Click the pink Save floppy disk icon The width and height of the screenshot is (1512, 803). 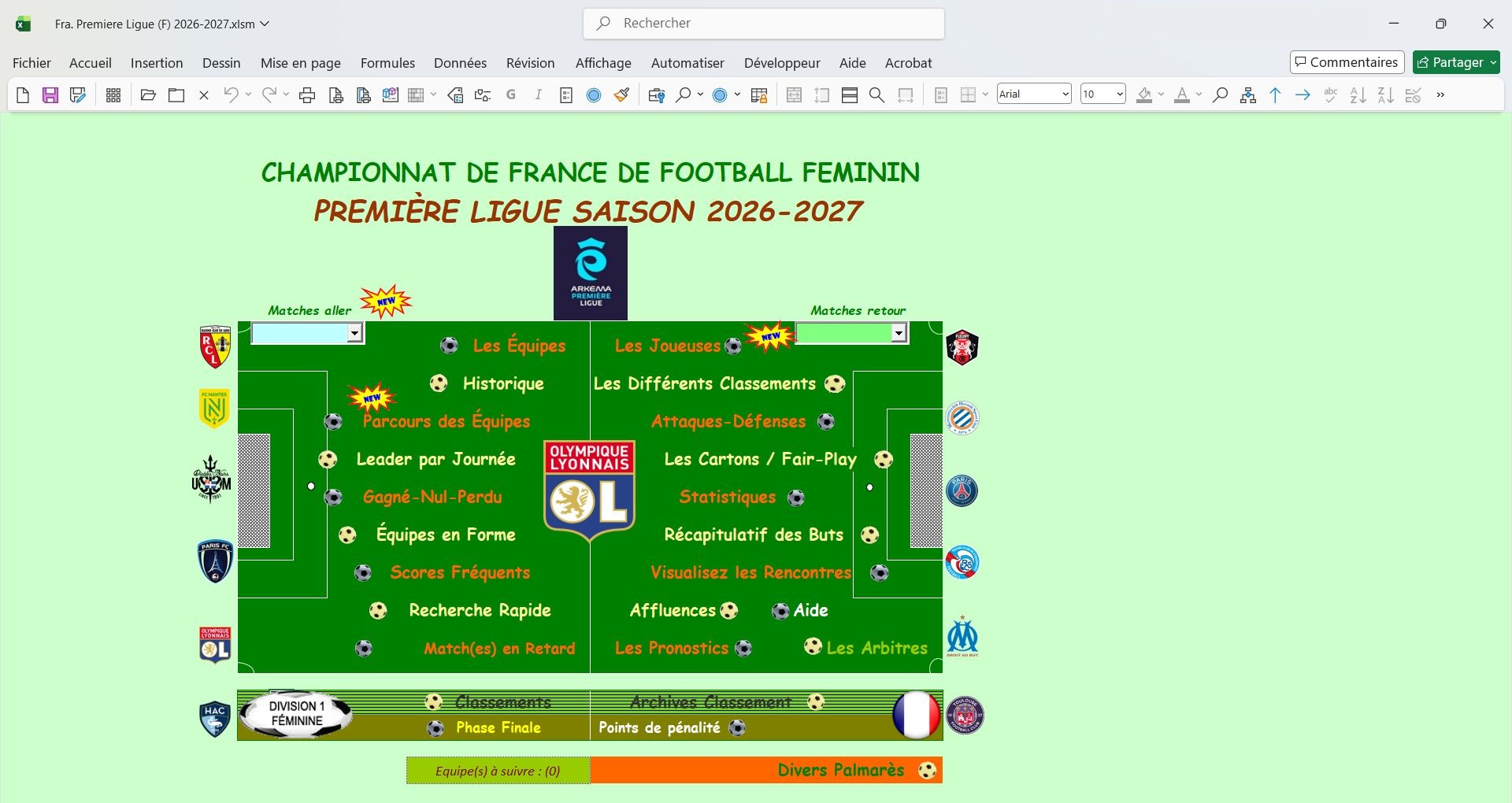(50, 95)
